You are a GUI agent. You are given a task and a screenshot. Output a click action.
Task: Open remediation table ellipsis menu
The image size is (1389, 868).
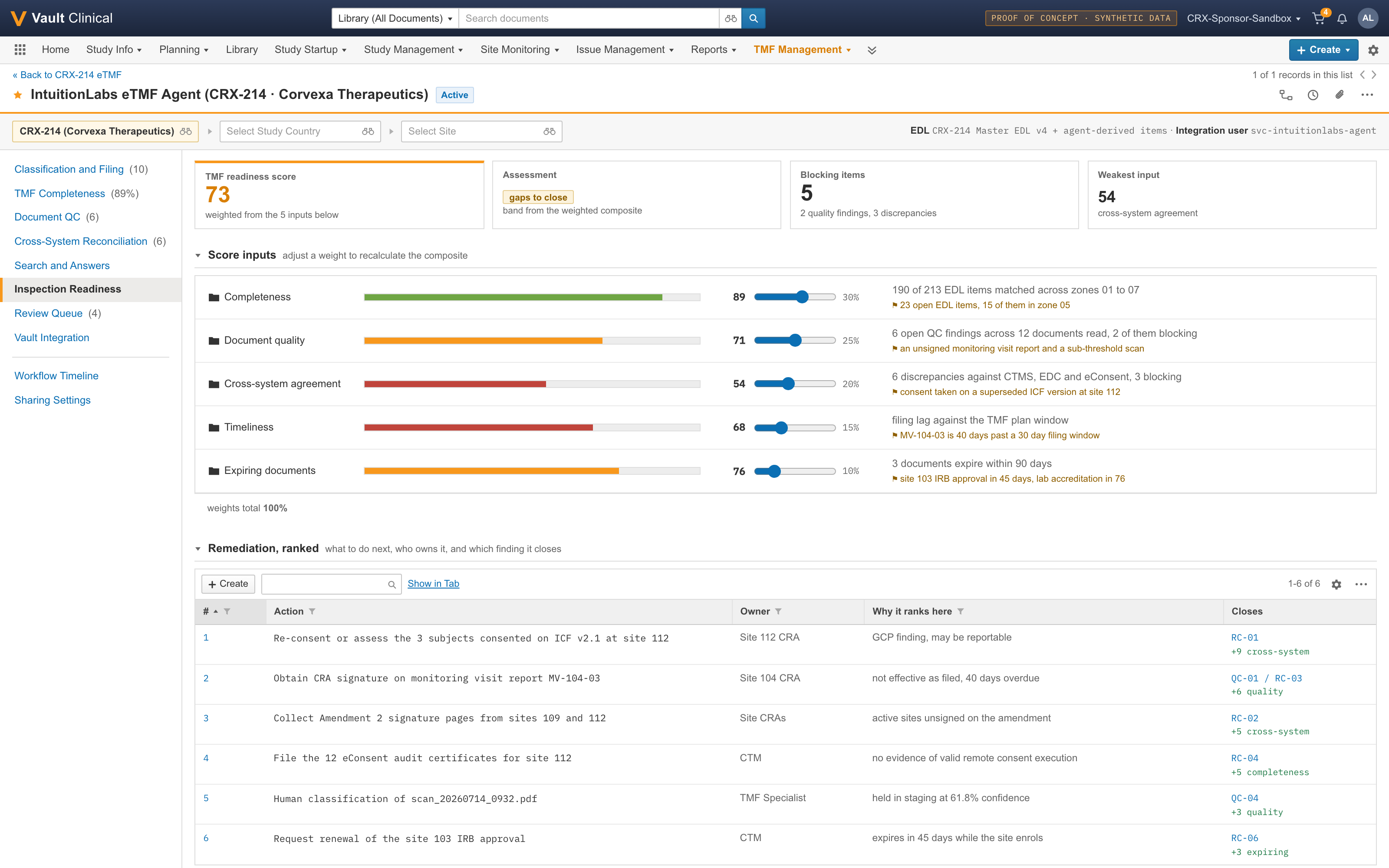click(x=1361, y=585)
